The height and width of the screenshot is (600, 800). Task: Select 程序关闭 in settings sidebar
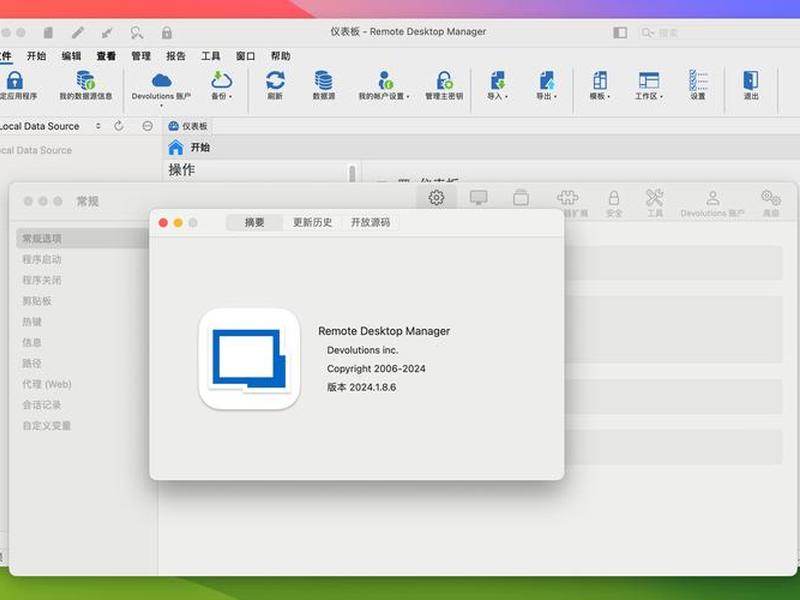tap(41, 280)
